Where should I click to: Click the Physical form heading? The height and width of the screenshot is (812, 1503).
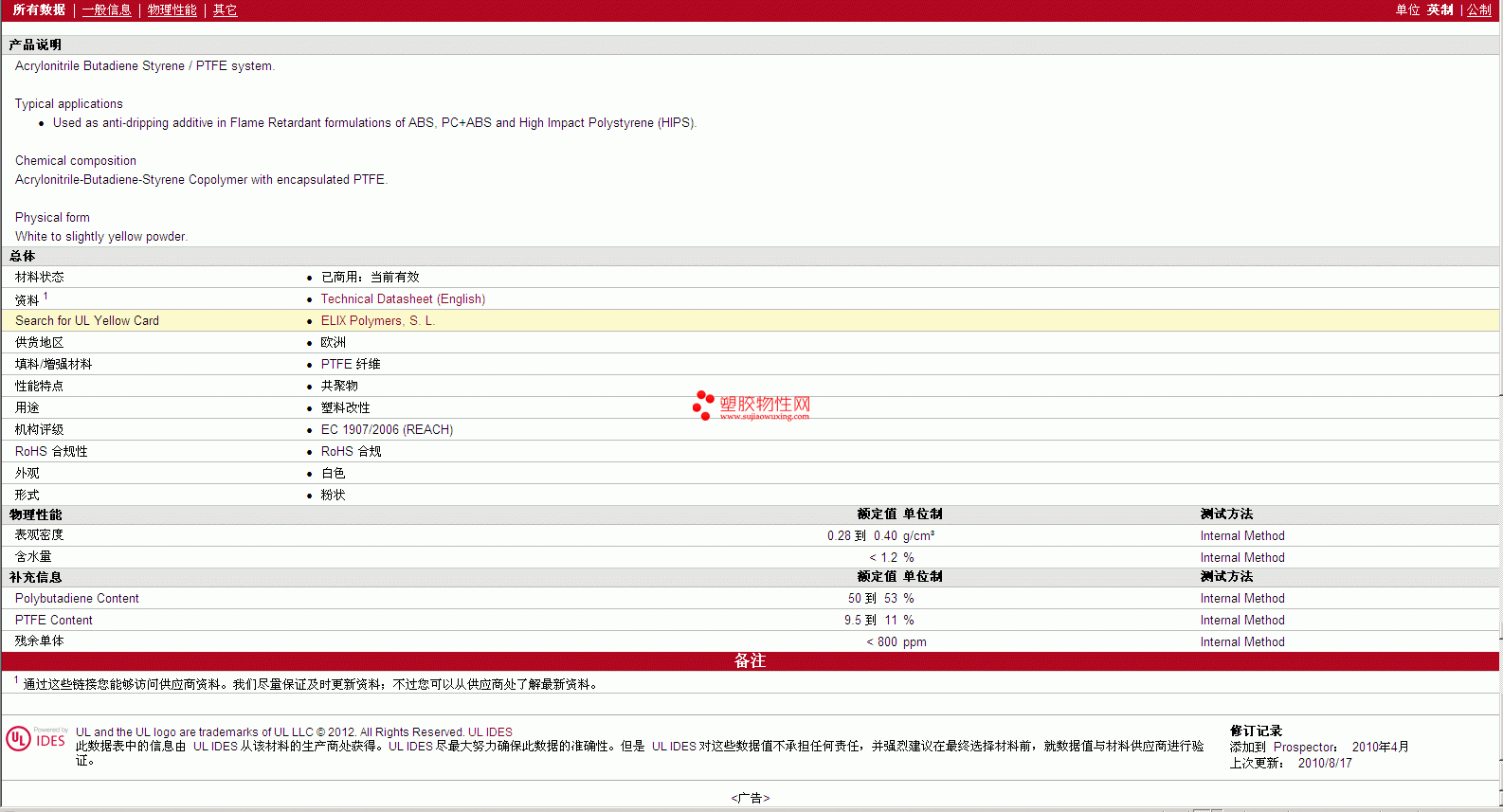click(x=52, y=217)
